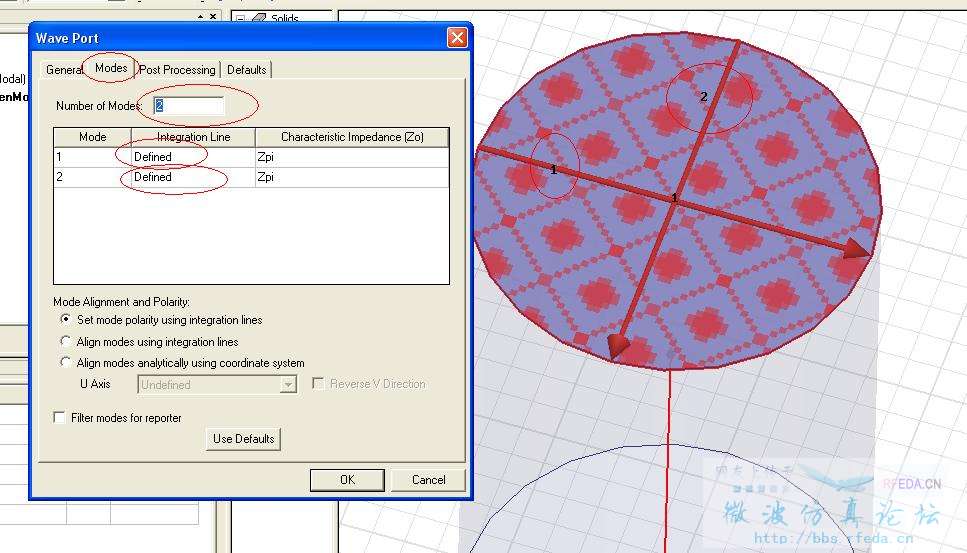The image size is (967, 553).
Task: Open the Post Processing tab
Action: click(177, 70)
